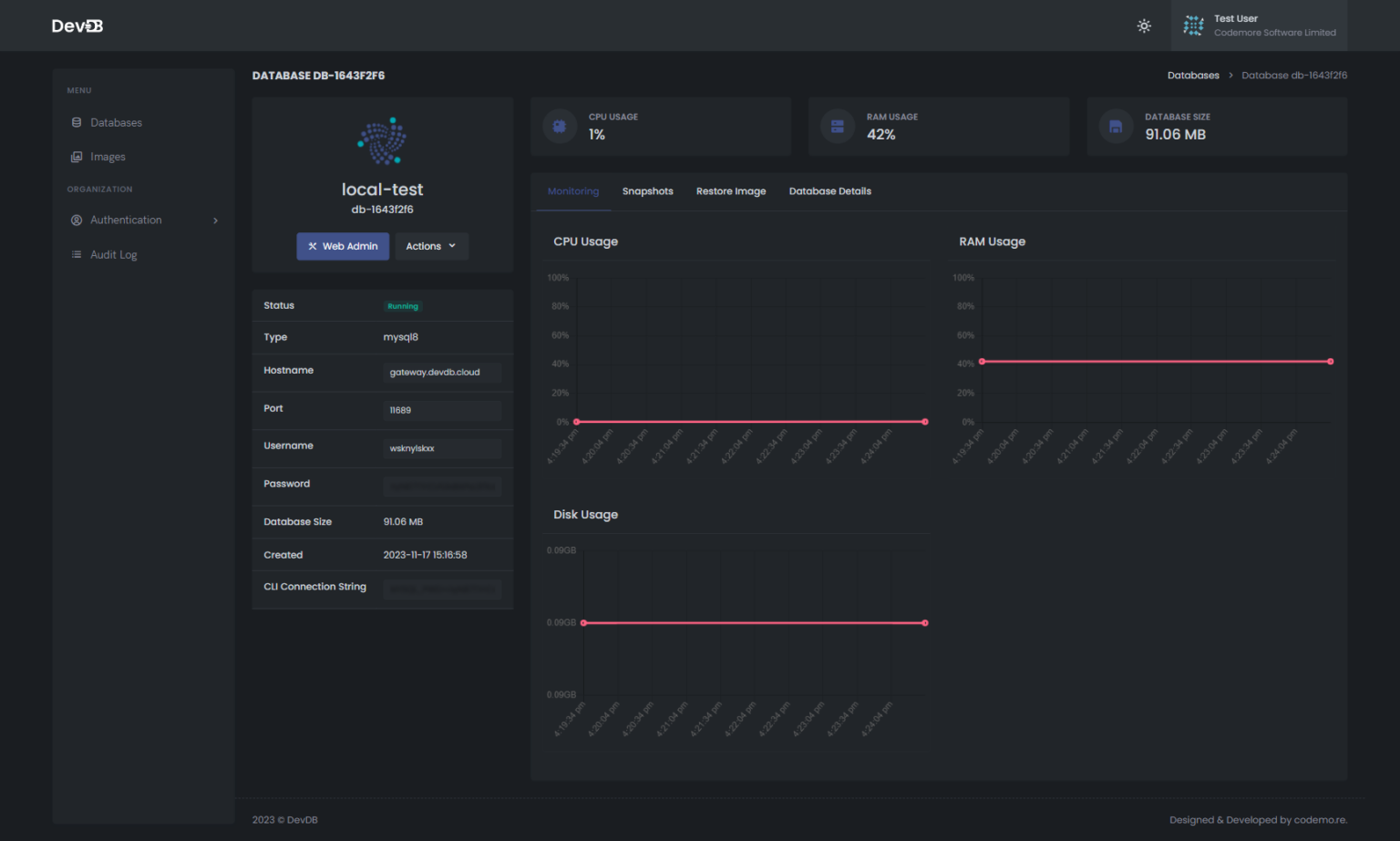The image size is (1400, 841).
Task: Click the Web Admin button
Action: pyautogui.click(x=343, y=246)
